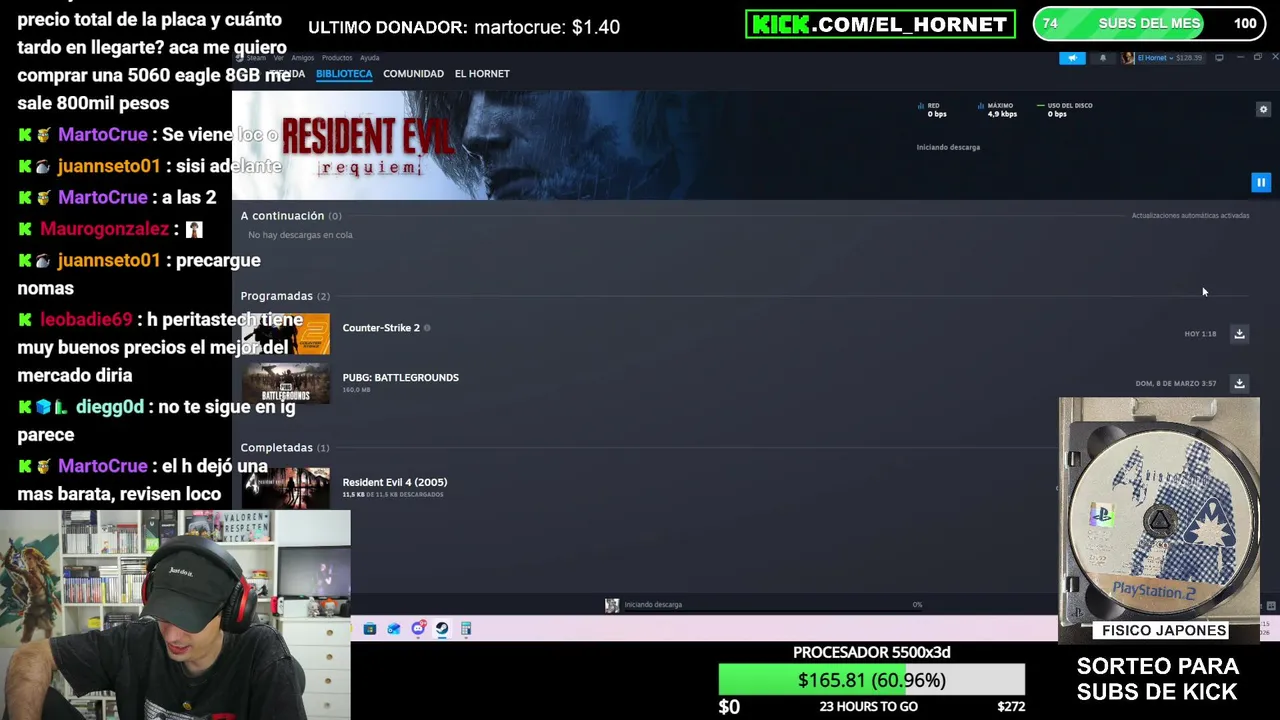The width and height of the screenshot is (1280, 720).
Task: Open blue app icon before Discord in taskbar
Action: 394,629
